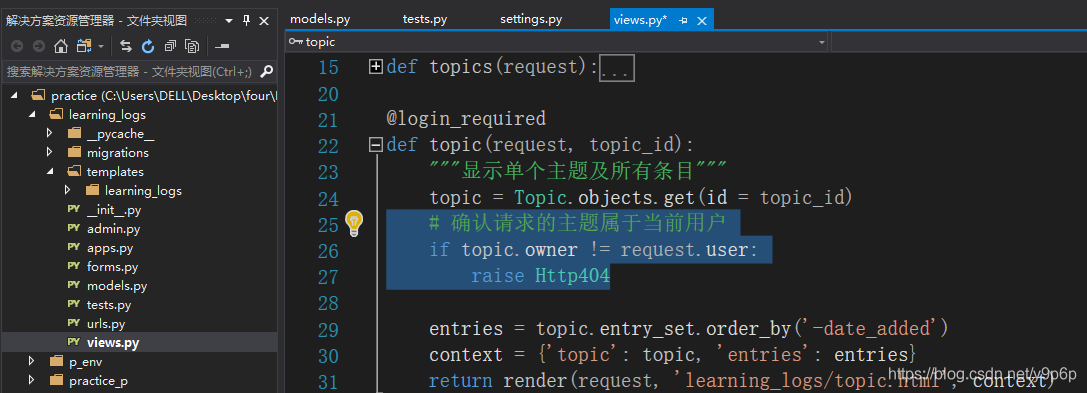Expand the p_env folder
This screenshot has width=1087, height=393.
[x=32, y=361]
